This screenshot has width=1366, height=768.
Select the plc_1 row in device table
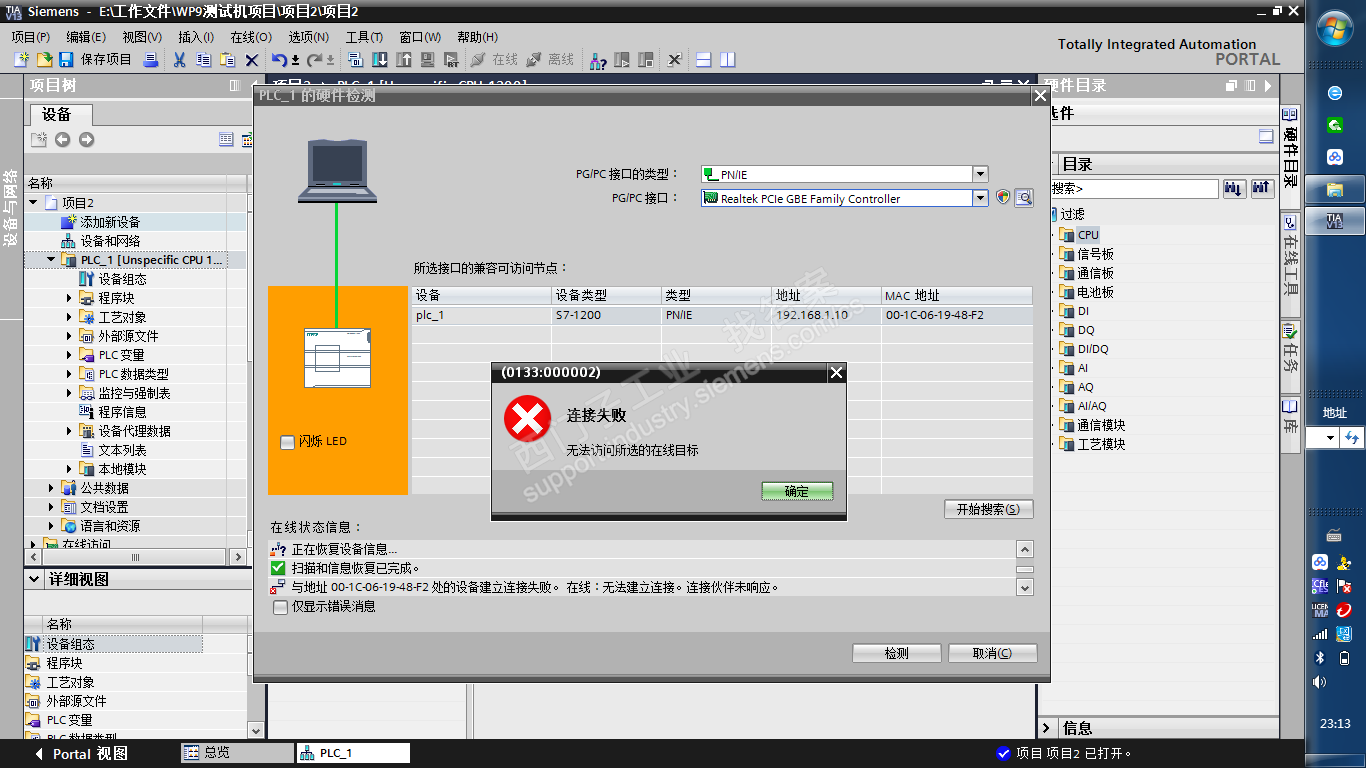722,315
